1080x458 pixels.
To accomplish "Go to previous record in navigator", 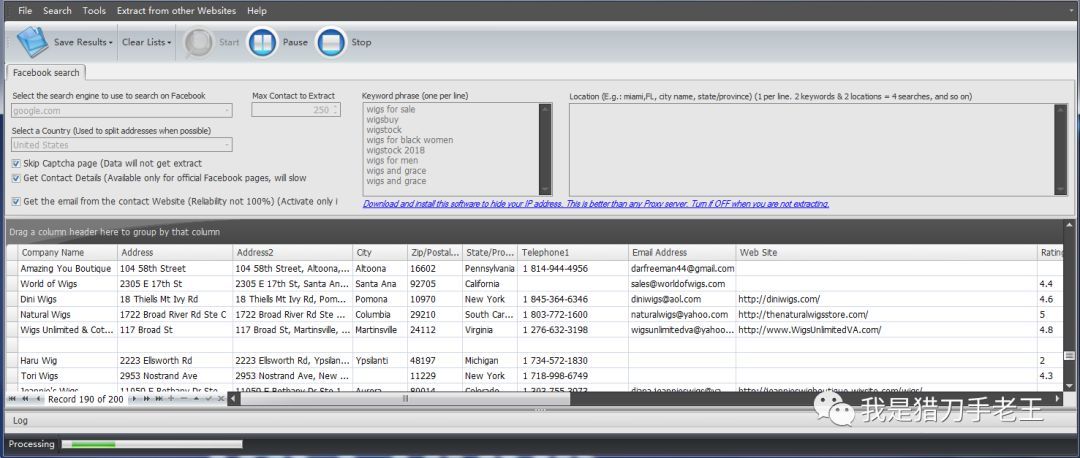I will (x=38, y=399).
